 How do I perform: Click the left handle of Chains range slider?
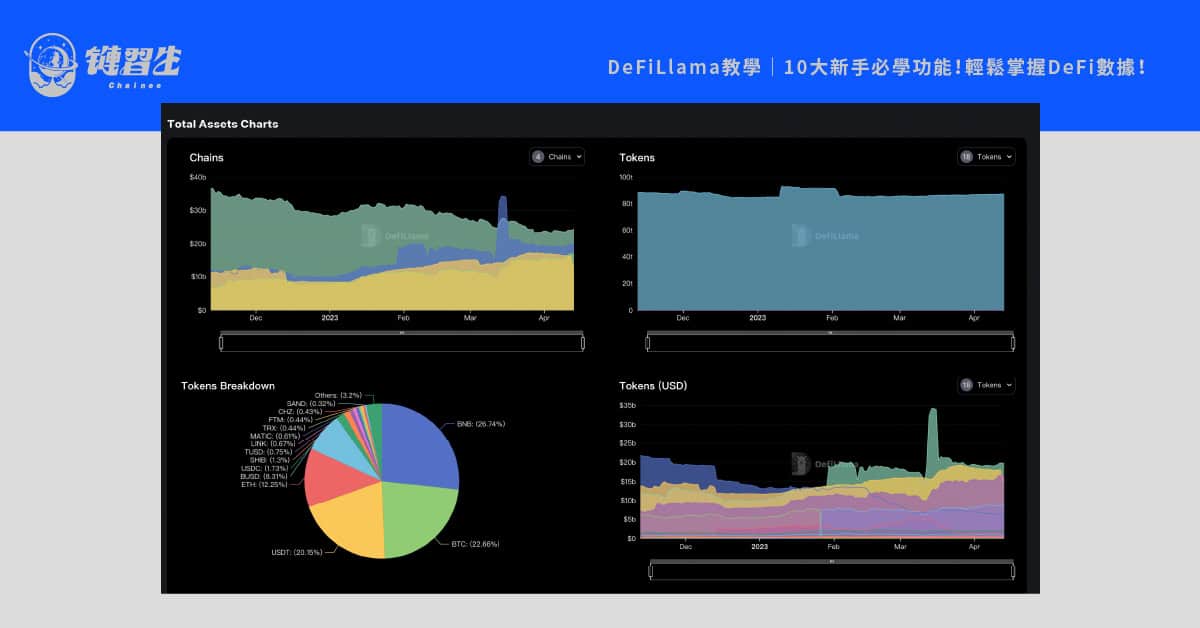coord(221,343)
